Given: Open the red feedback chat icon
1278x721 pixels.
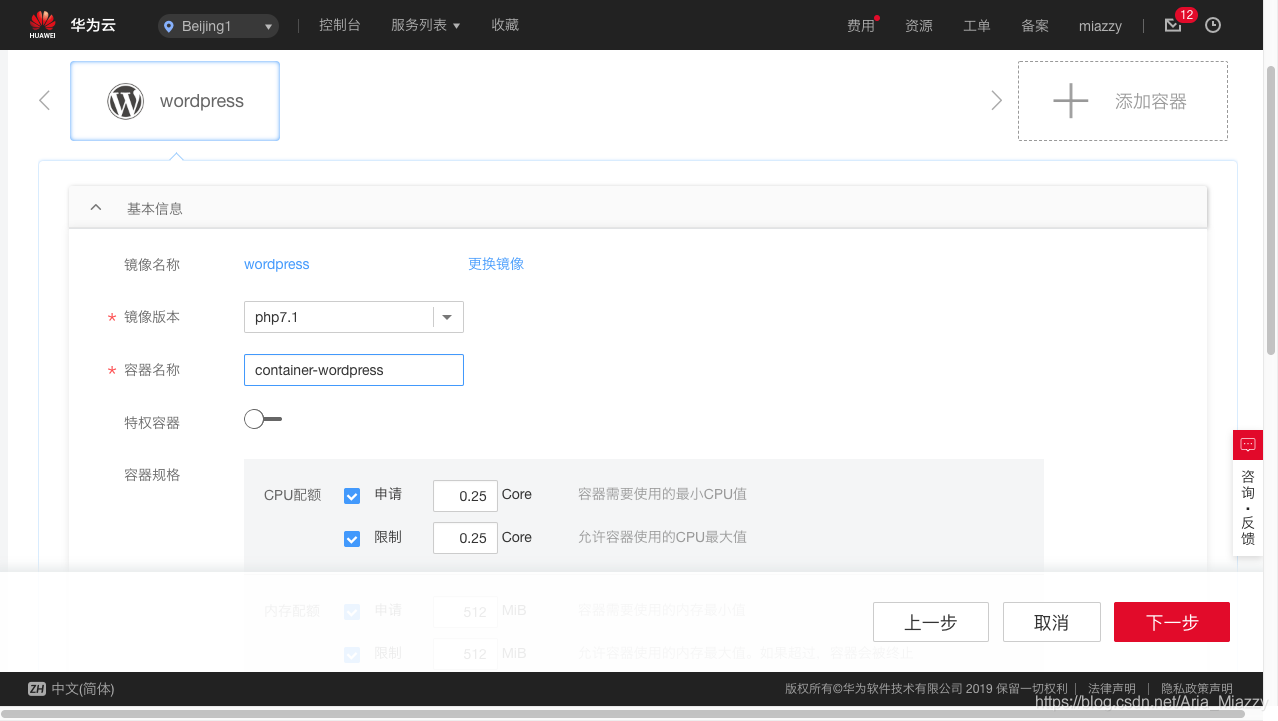Looking at the screenshot, I should click(x=1248, y=444).
